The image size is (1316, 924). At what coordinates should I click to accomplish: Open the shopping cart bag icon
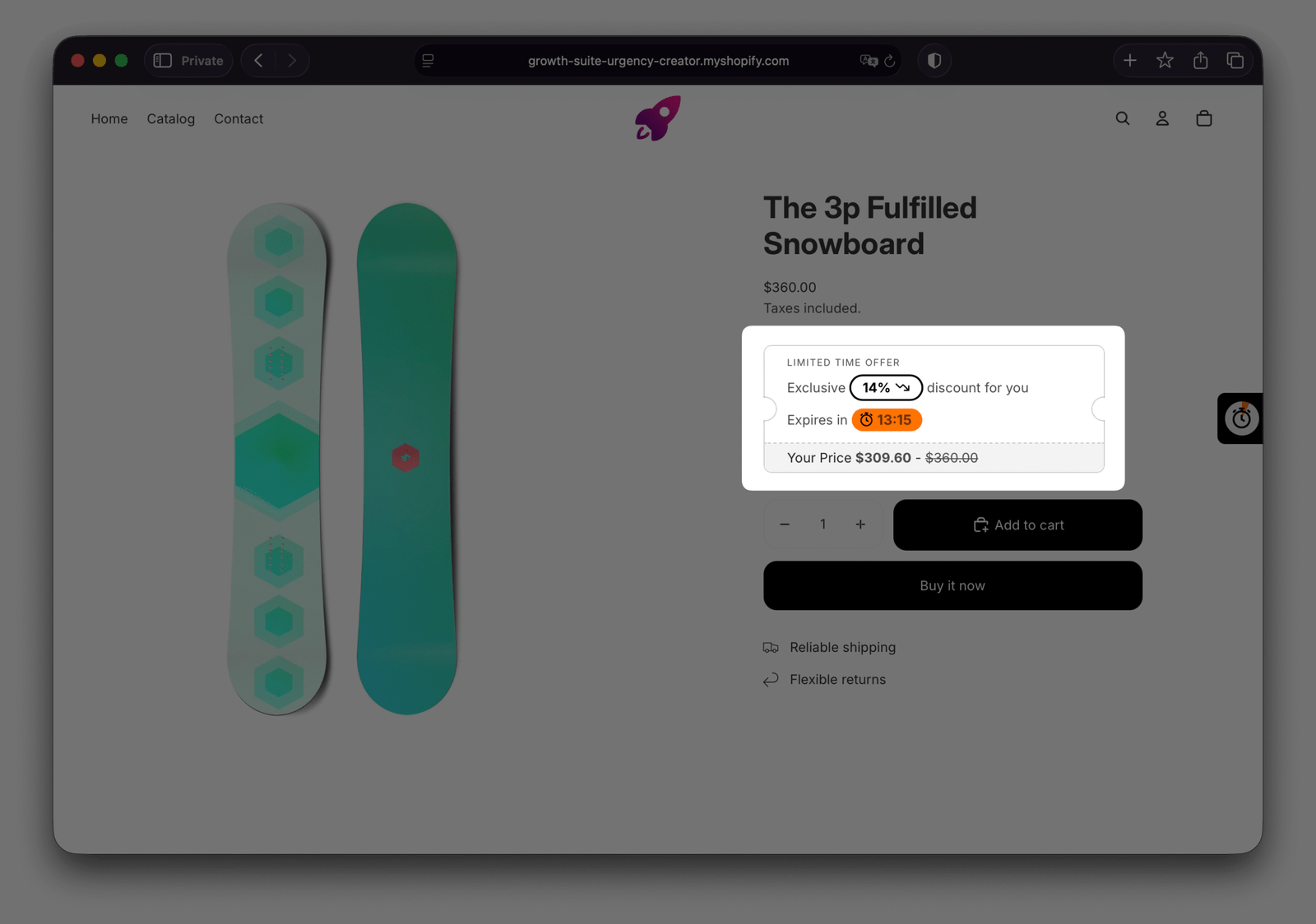click(1203, 118)
